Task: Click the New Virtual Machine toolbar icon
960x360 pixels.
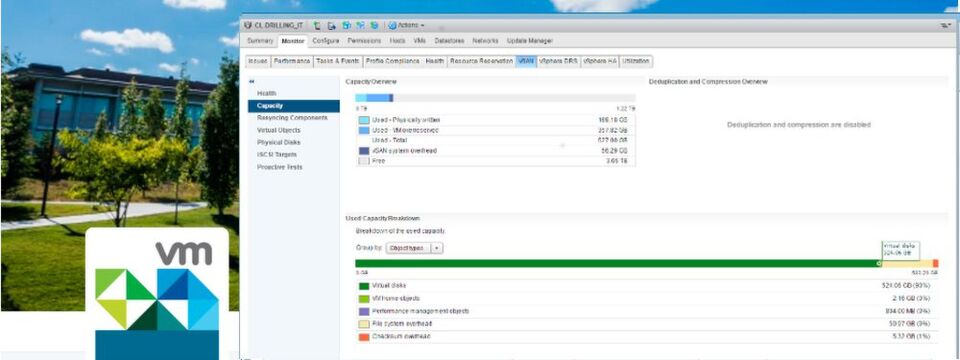Action: point(346,26)
